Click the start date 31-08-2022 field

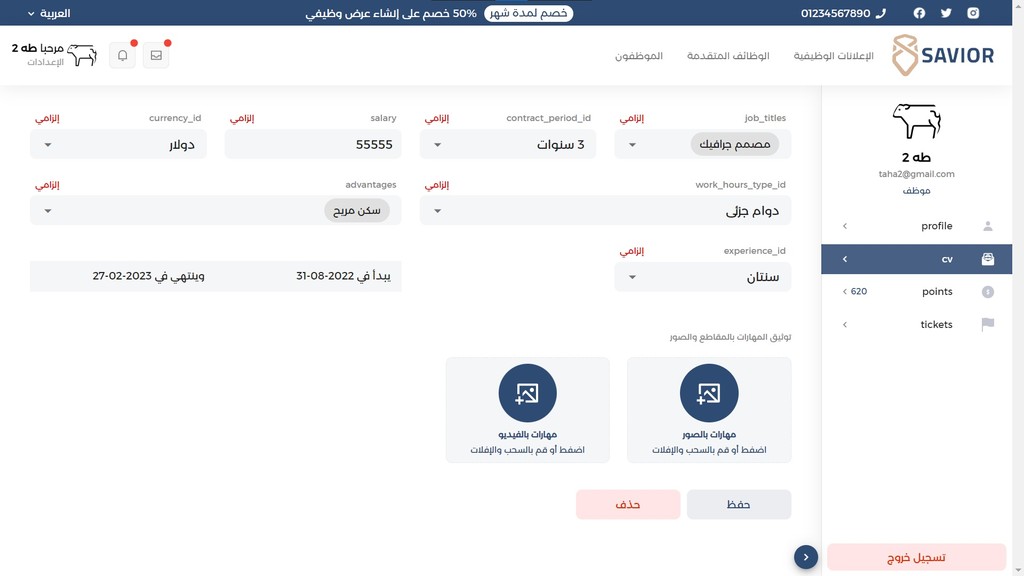(x=344, y=276)
